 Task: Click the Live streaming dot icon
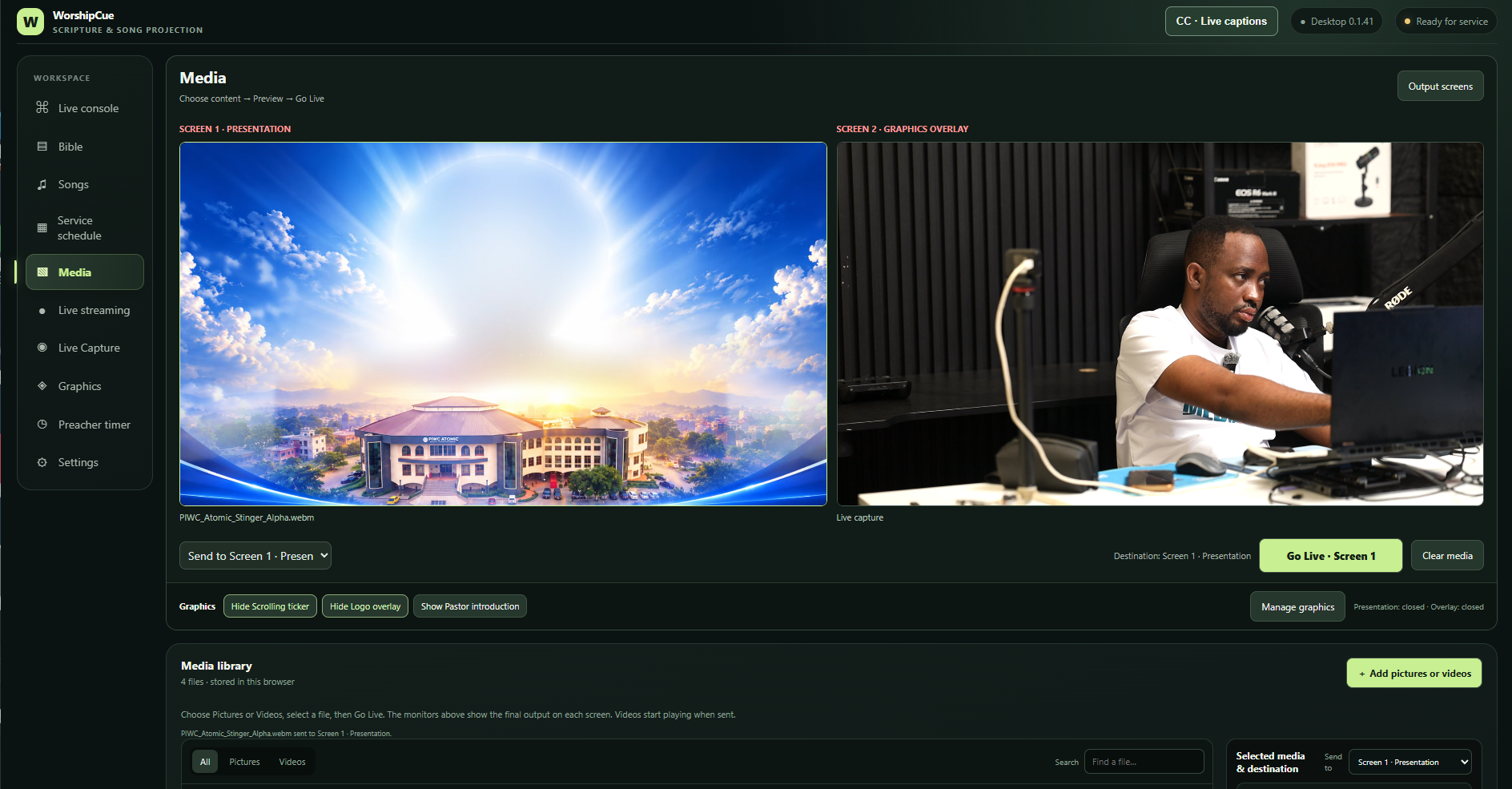point(42,311)
